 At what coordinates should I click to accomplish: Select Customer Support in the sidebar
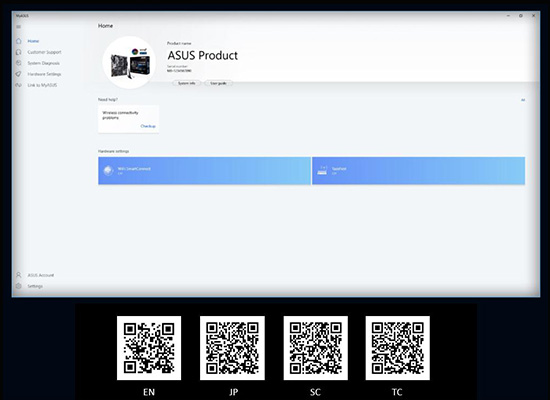point(44,52)
